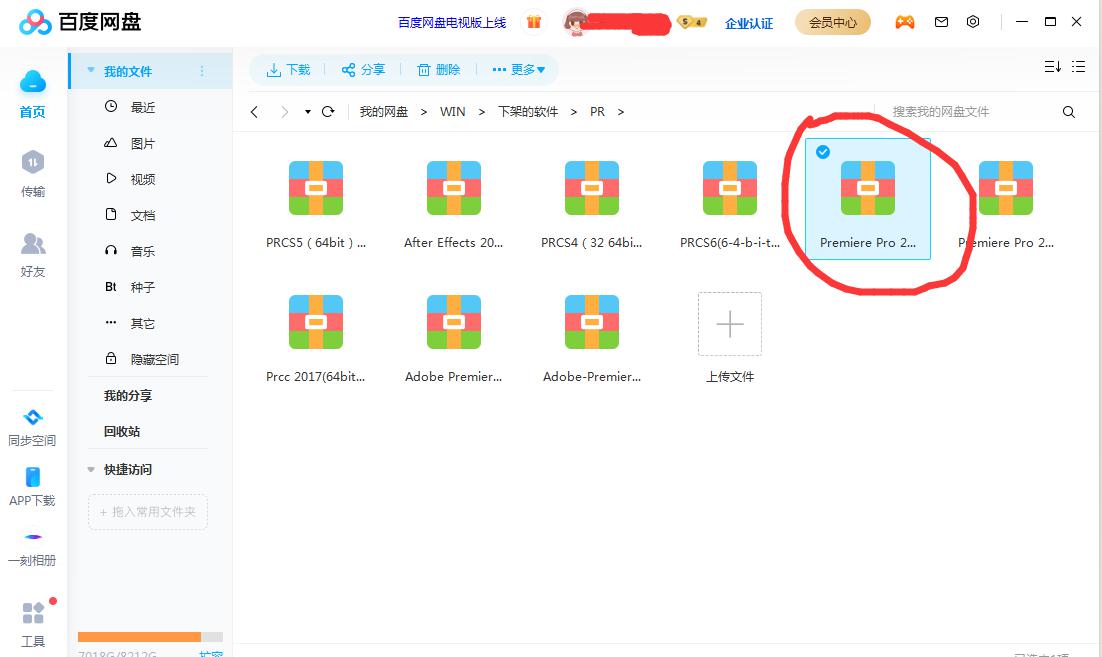
Task: Click 百度网盘电视版上线 link
Action: coord(452,22)
